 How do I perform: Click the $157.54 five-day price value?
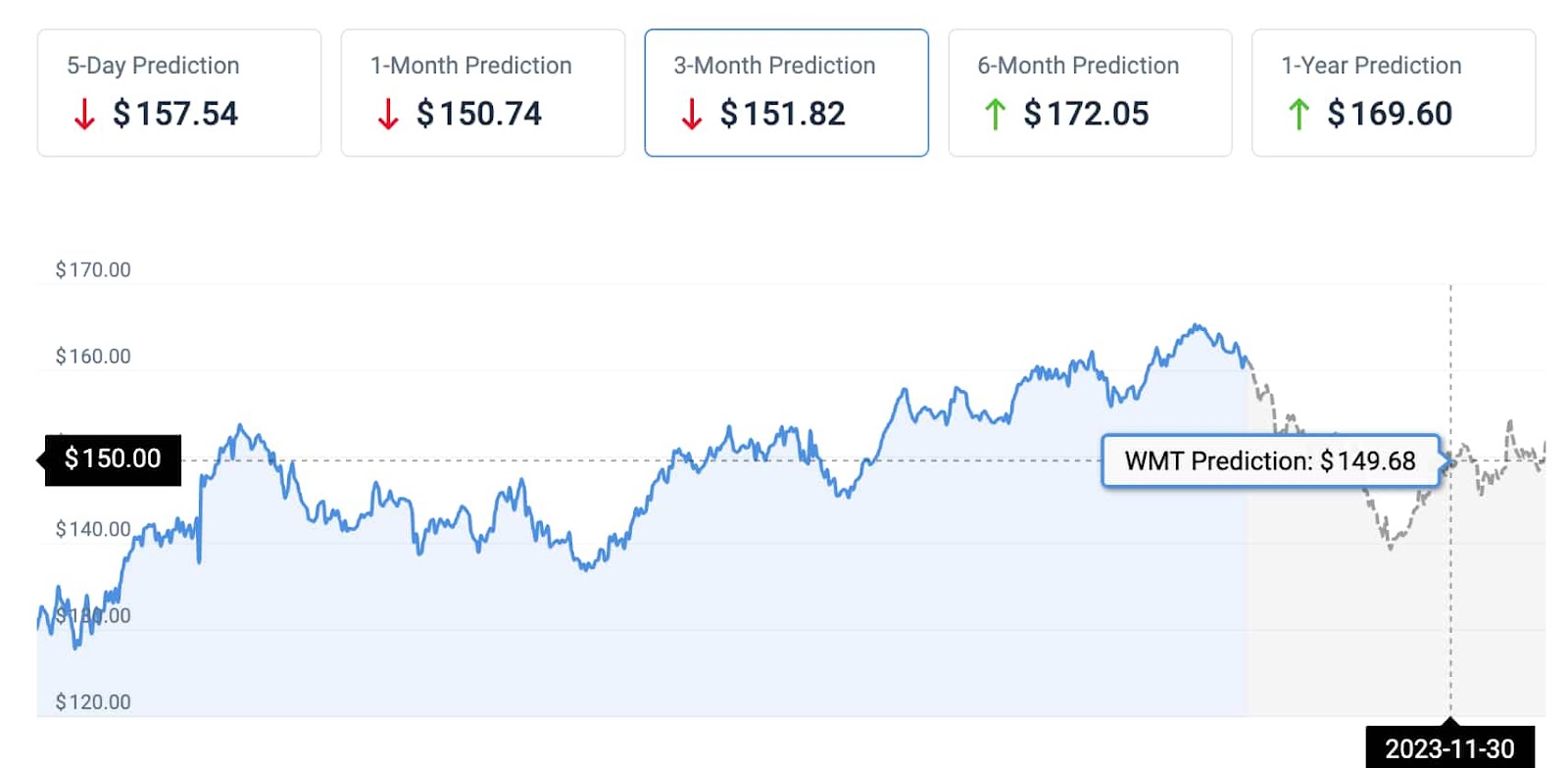[175, 114]
